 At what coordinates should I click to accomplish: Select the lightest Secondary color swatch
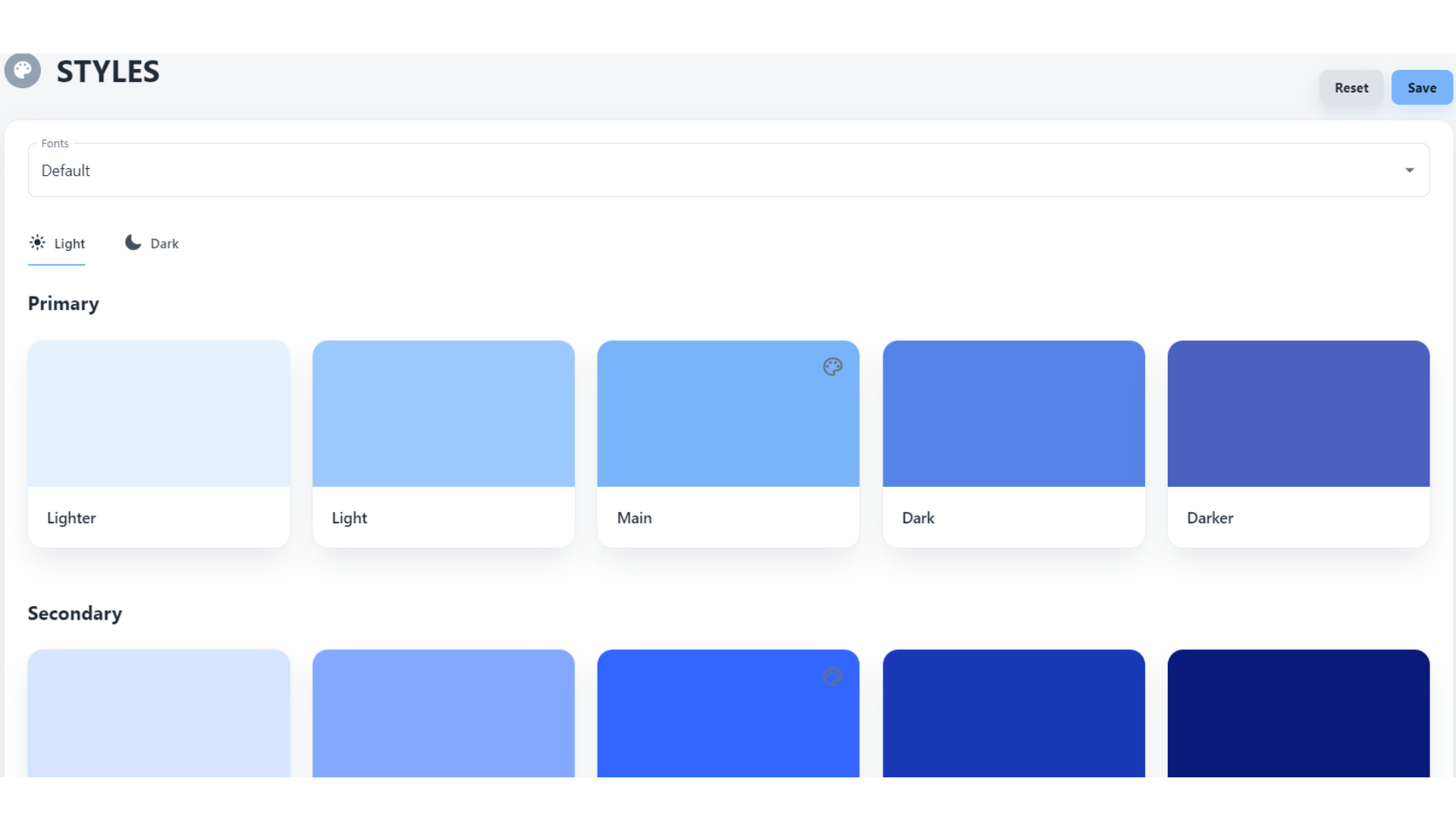tap(158, 713)
